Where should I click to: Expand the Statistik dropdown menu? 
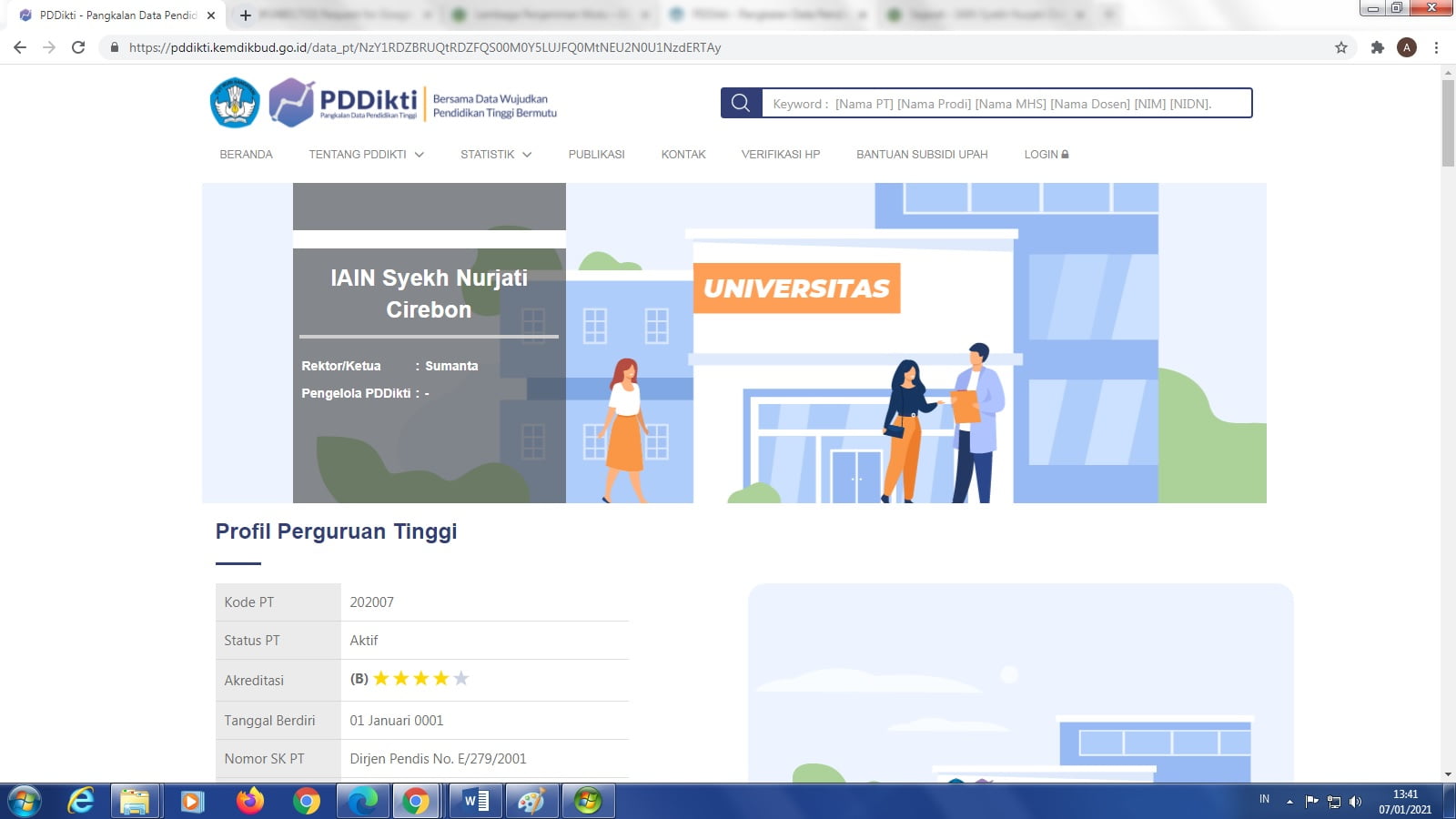pos(495,155)
